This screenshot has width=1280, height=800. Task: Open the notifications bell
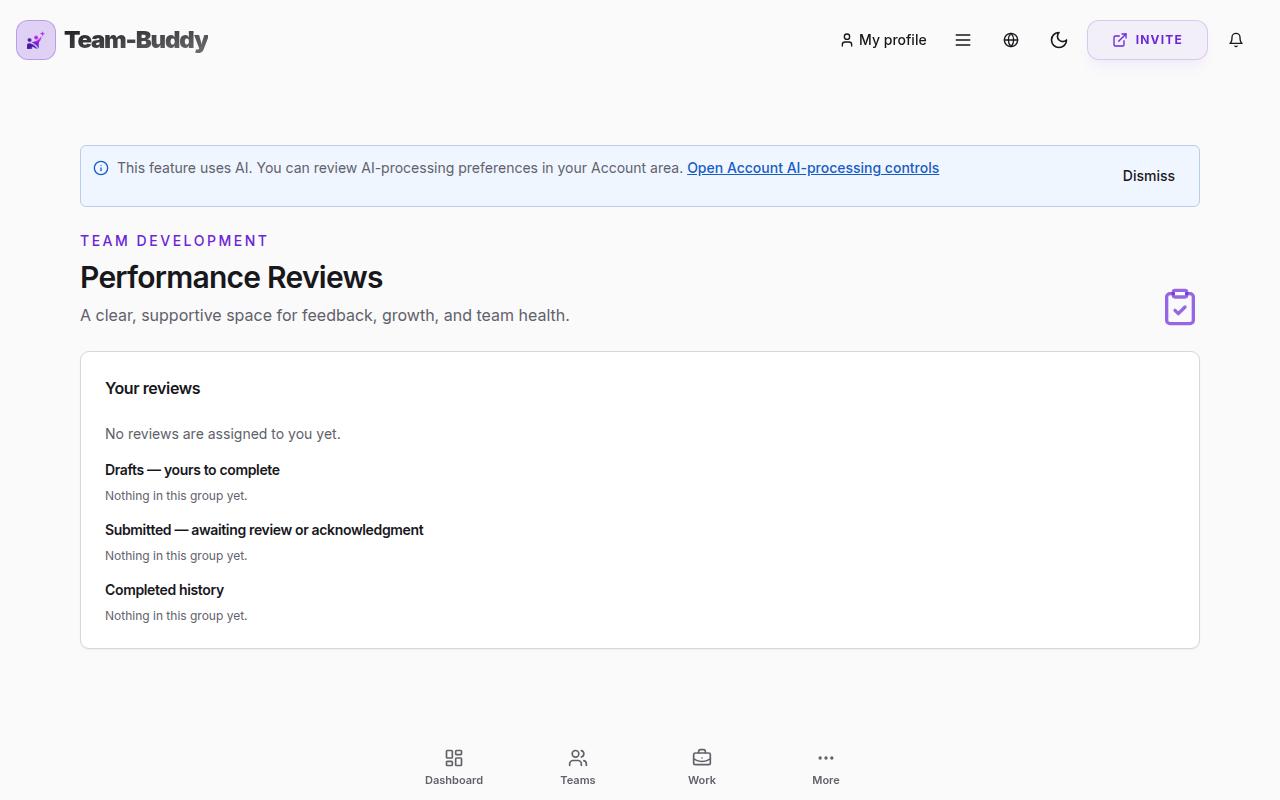click(x=1236, y=40)
